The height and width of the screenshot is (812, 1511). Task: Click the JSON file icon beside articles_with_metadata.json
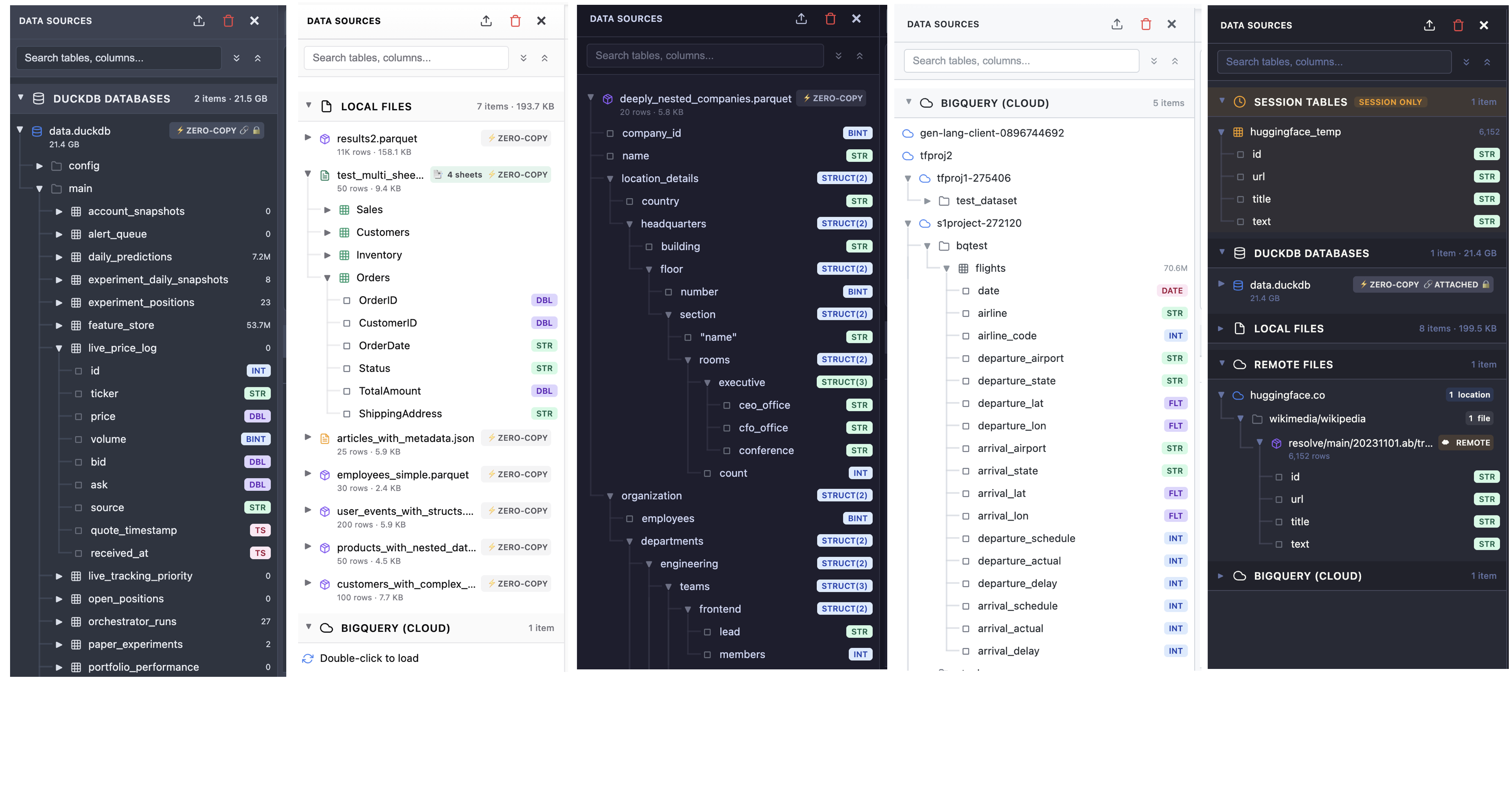pyautogui.click(x=325, y=438)
